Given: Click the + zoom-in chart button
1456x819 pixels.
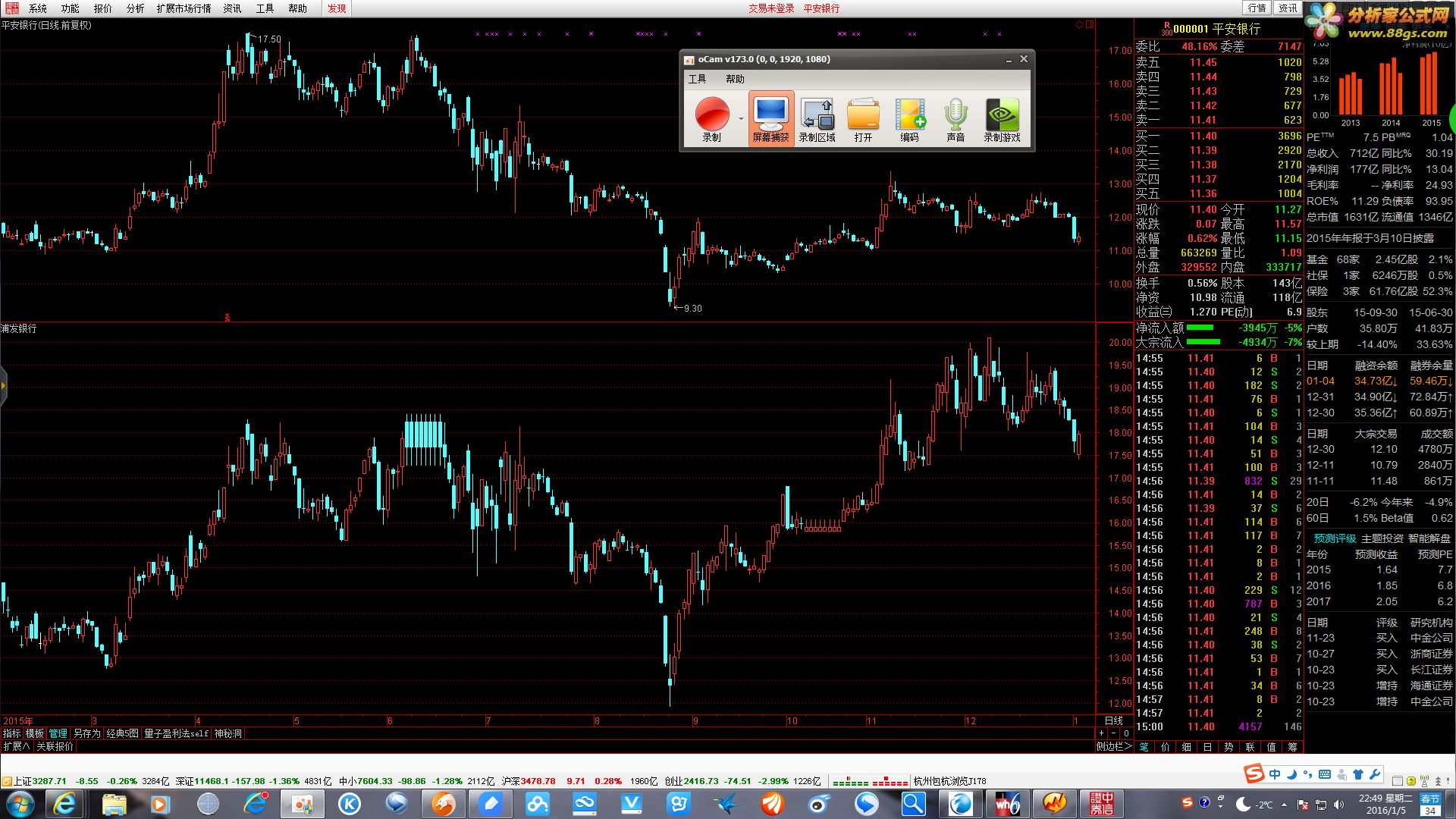Looking at the screenshot, I should click(x=1101, y=733).
